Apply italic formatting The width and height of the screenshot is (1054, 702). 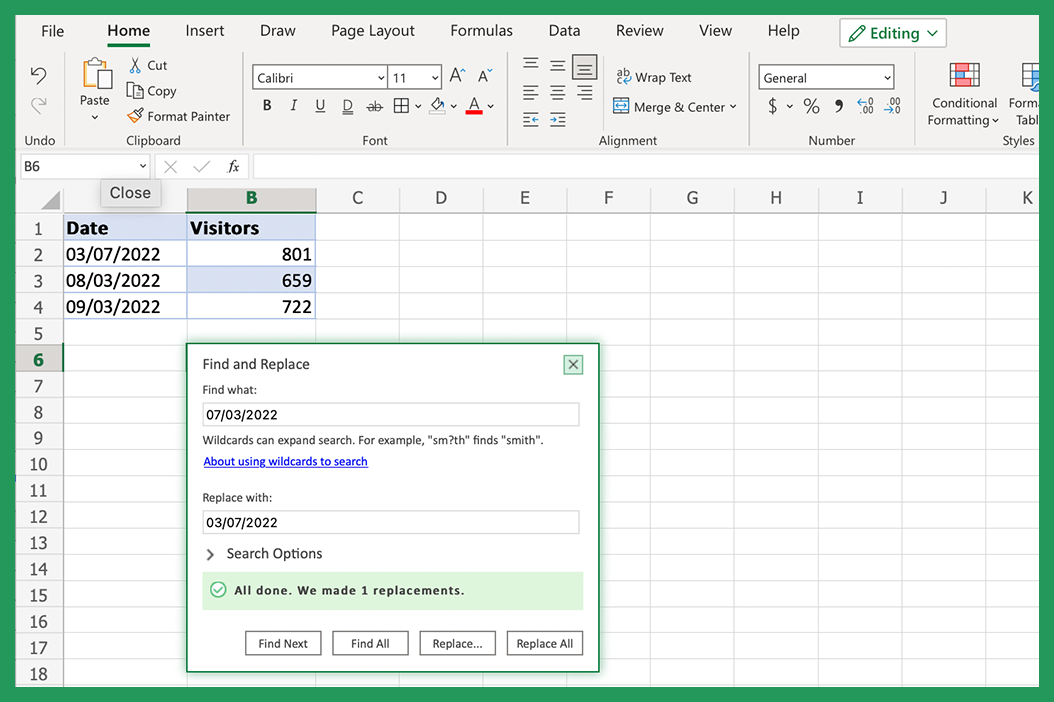293,106
